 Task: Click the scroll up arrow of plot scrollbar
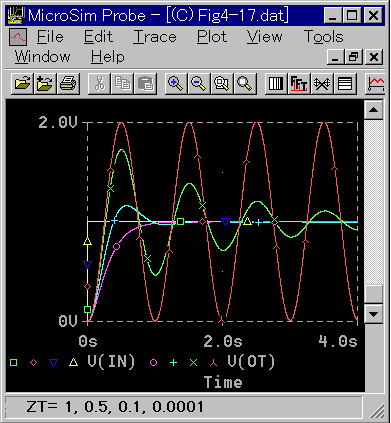coord(373,110)
